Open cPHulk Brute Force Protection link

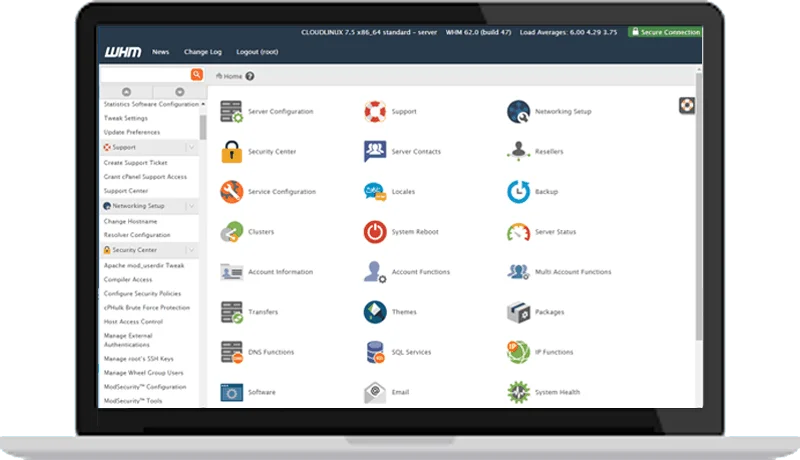pyautogui.click(x=146, y=308)
